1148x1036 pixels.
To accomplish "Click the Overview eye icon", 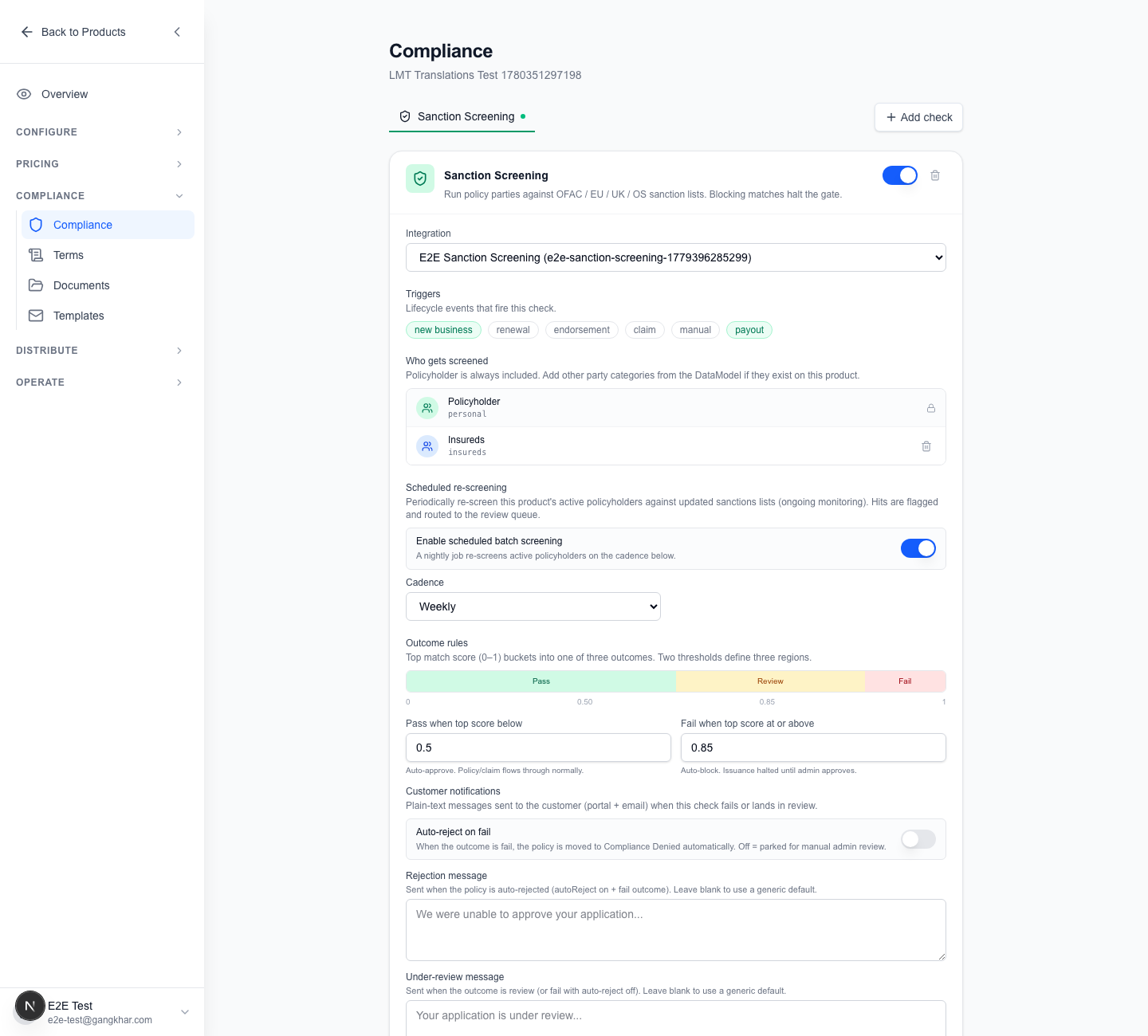I will [24, 94].
